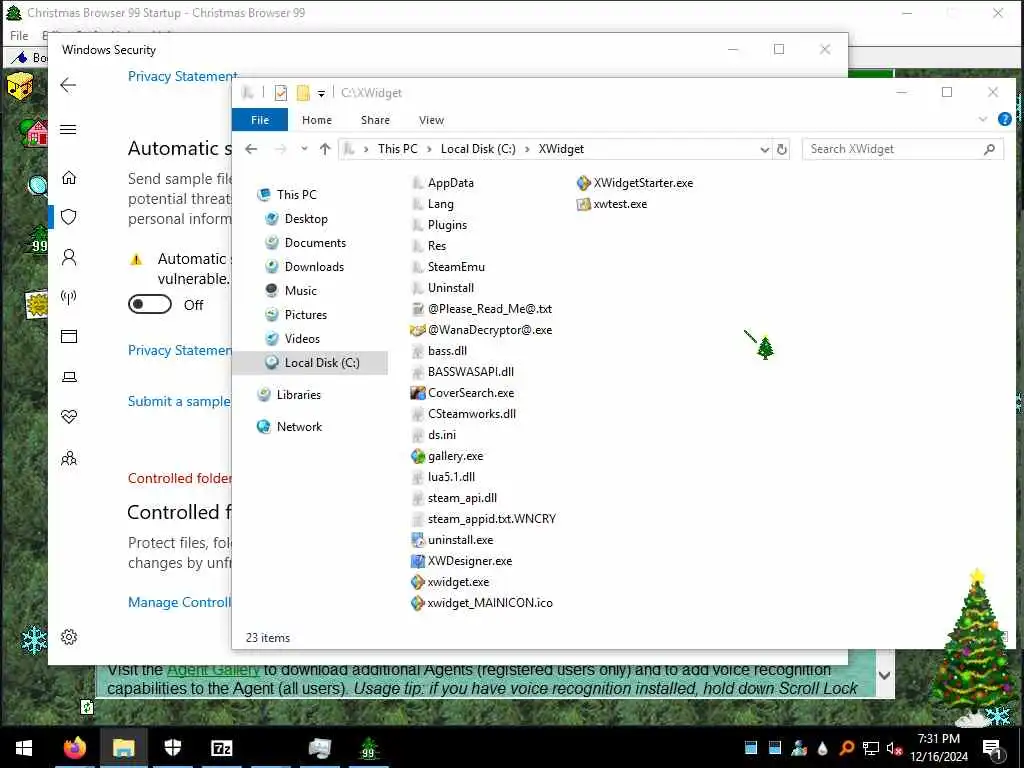The height and width of the screenshot is (768, 1024).
Task: Select the AppData folder
Action: (443, 183)
